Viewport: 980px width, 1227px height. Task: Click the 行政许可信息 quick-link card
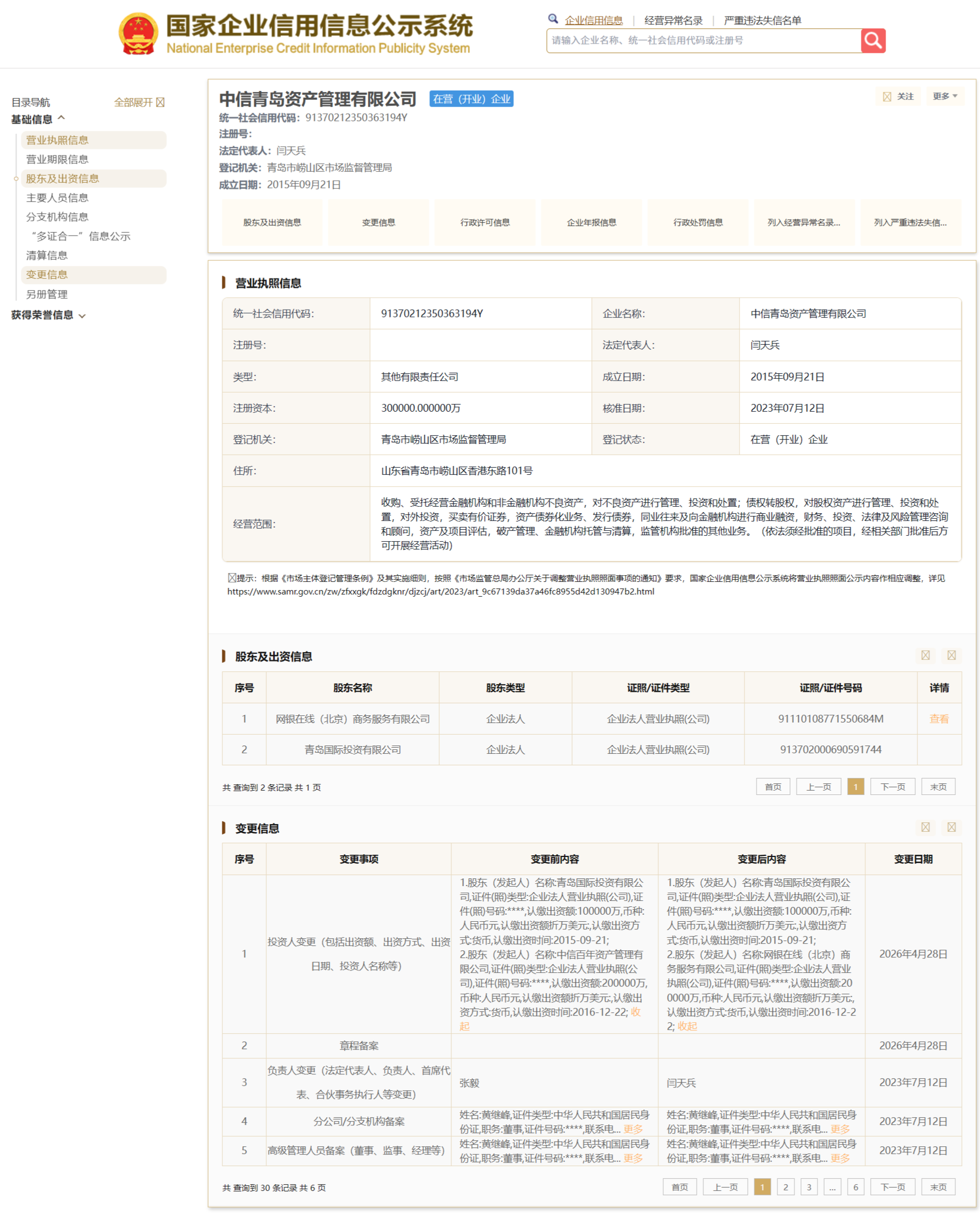click(x=485, y=222)
